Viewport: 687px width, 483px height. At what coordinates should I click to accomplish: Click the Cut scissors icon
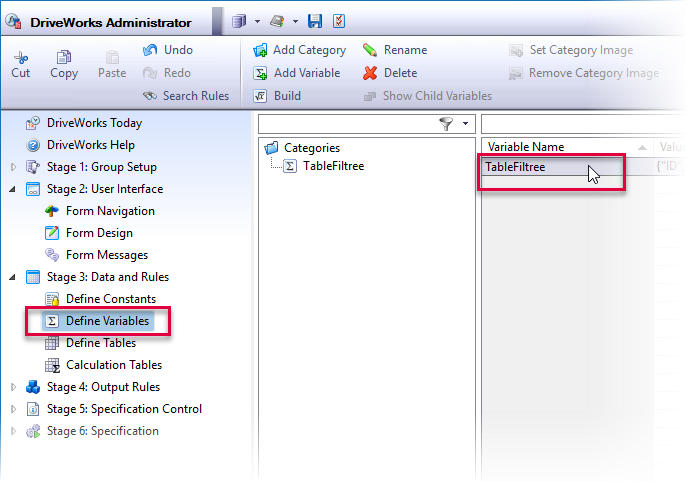pos(21,57)
